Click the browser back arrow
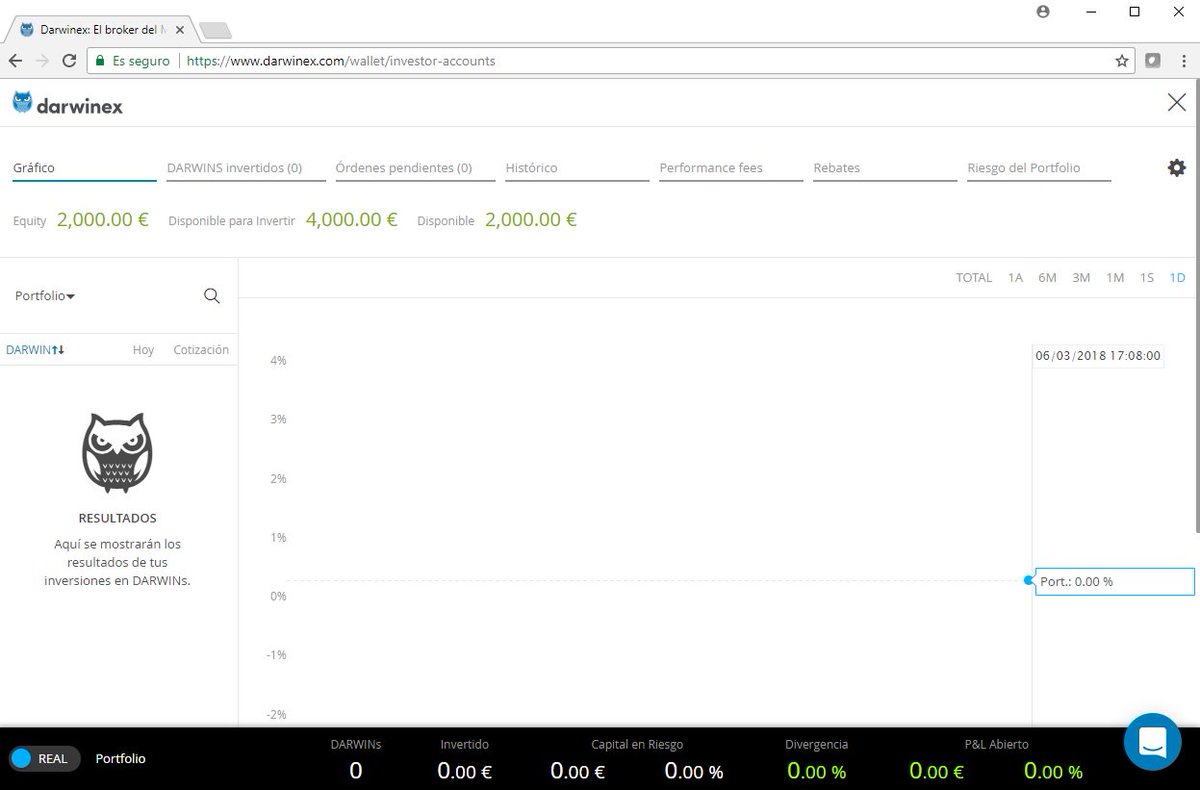1200x790 pixels. point(15,61)
